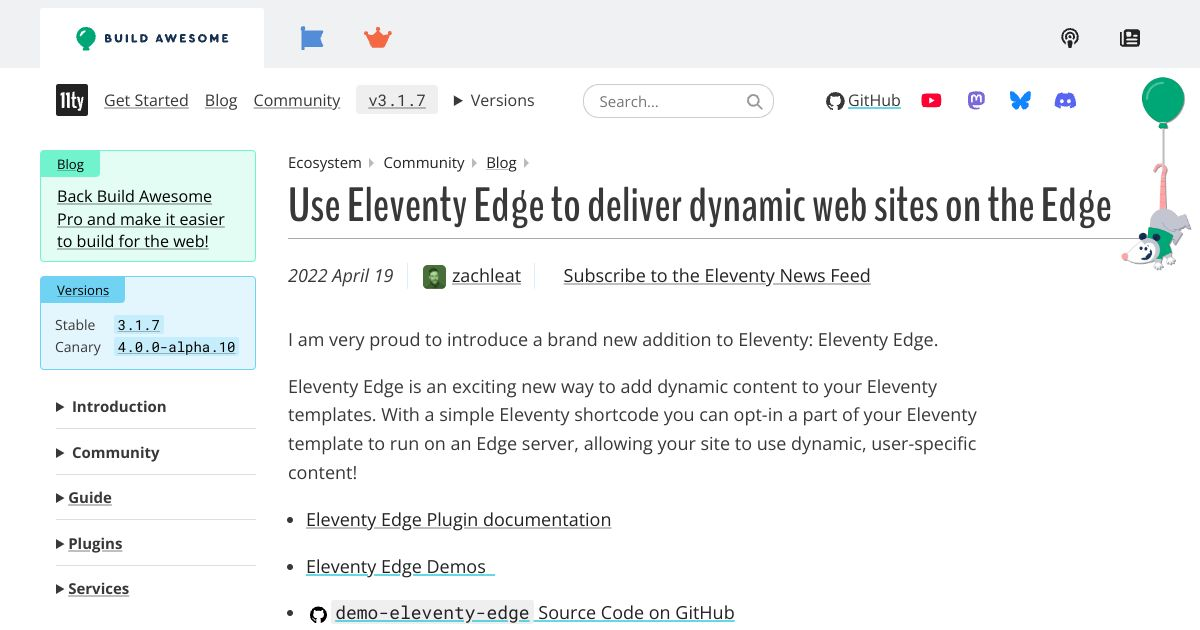The width and height of the screenshot is (1200, 630).
Task: Click the GitHub octocat icon in header
Action: tap(835, 101)
